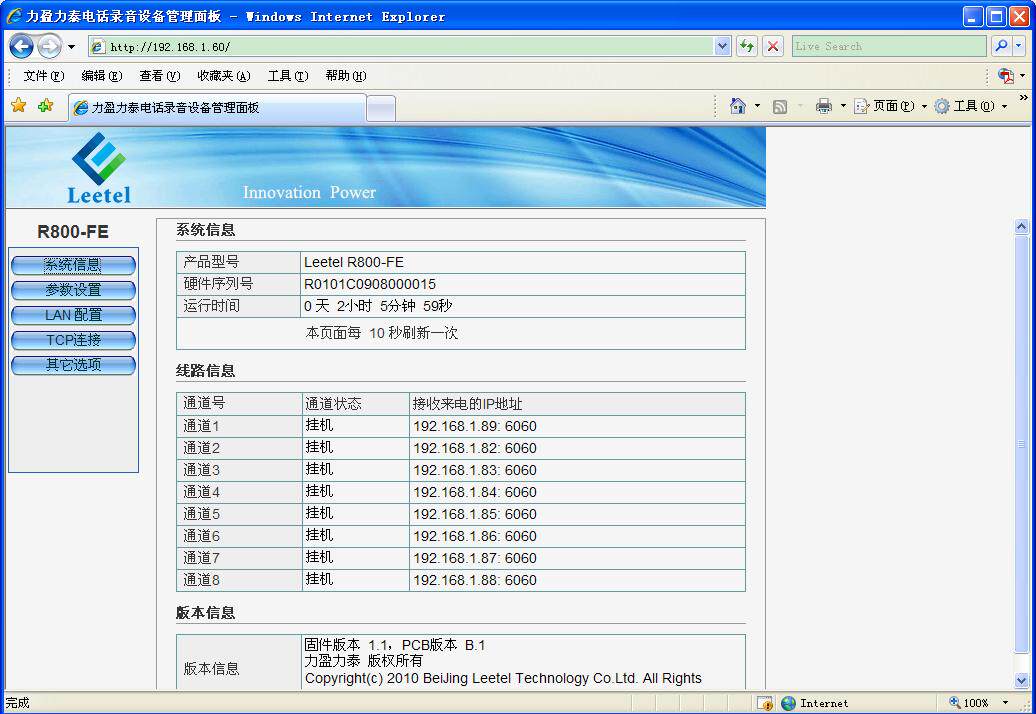
Task: Open the recent pages dropdown next to Forward
Action: point(71,47)
